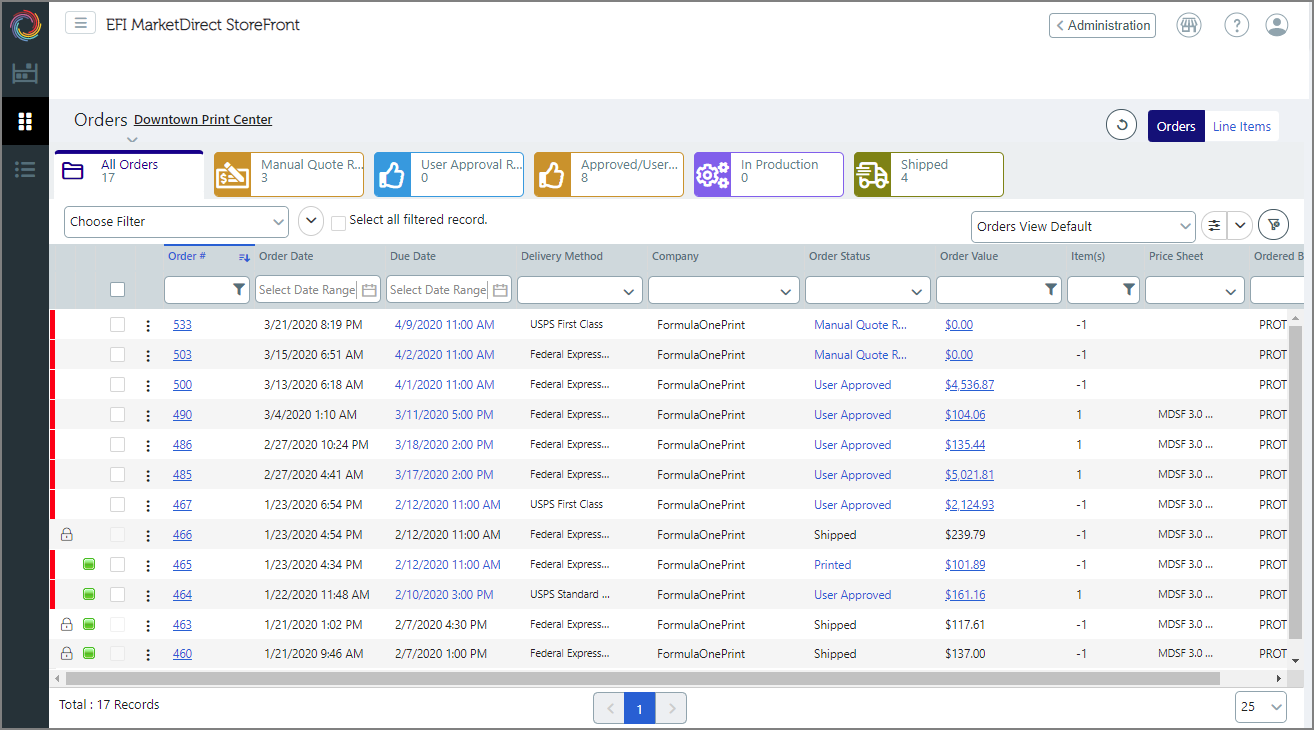
Task: Click the Item(s) filter funnel icon
Action: click(x=1129, y=290)
